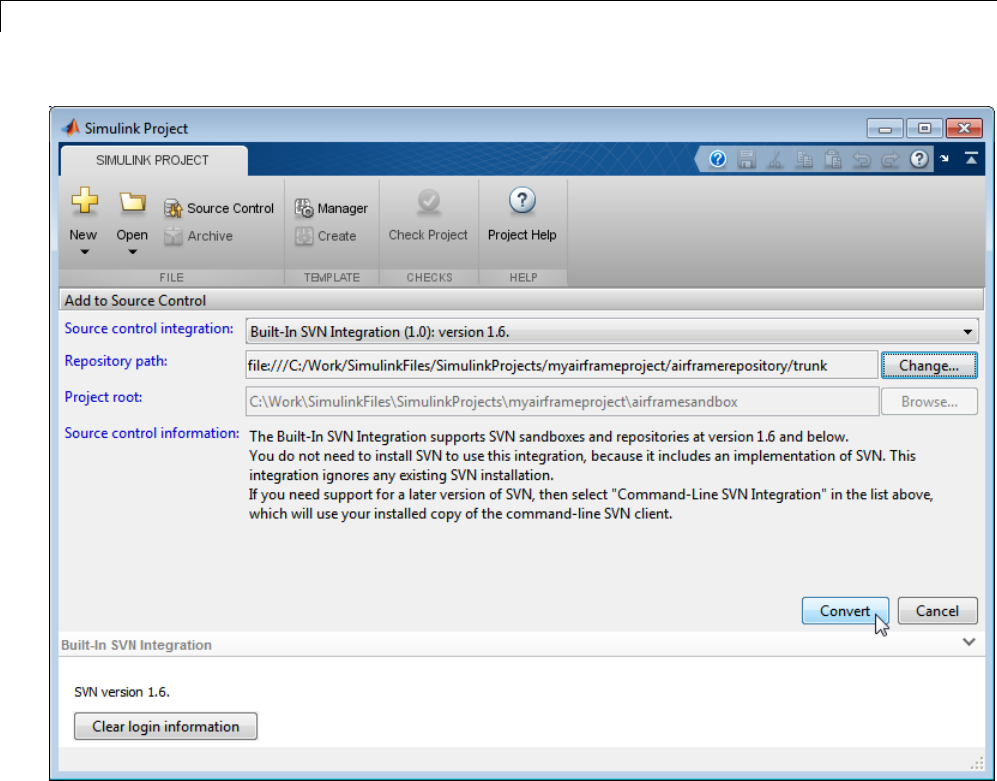Image resolution: width=997 pixels, height=781 pixels.
Task: Click the 'Source control integration:' label
Action: (149, 329)
